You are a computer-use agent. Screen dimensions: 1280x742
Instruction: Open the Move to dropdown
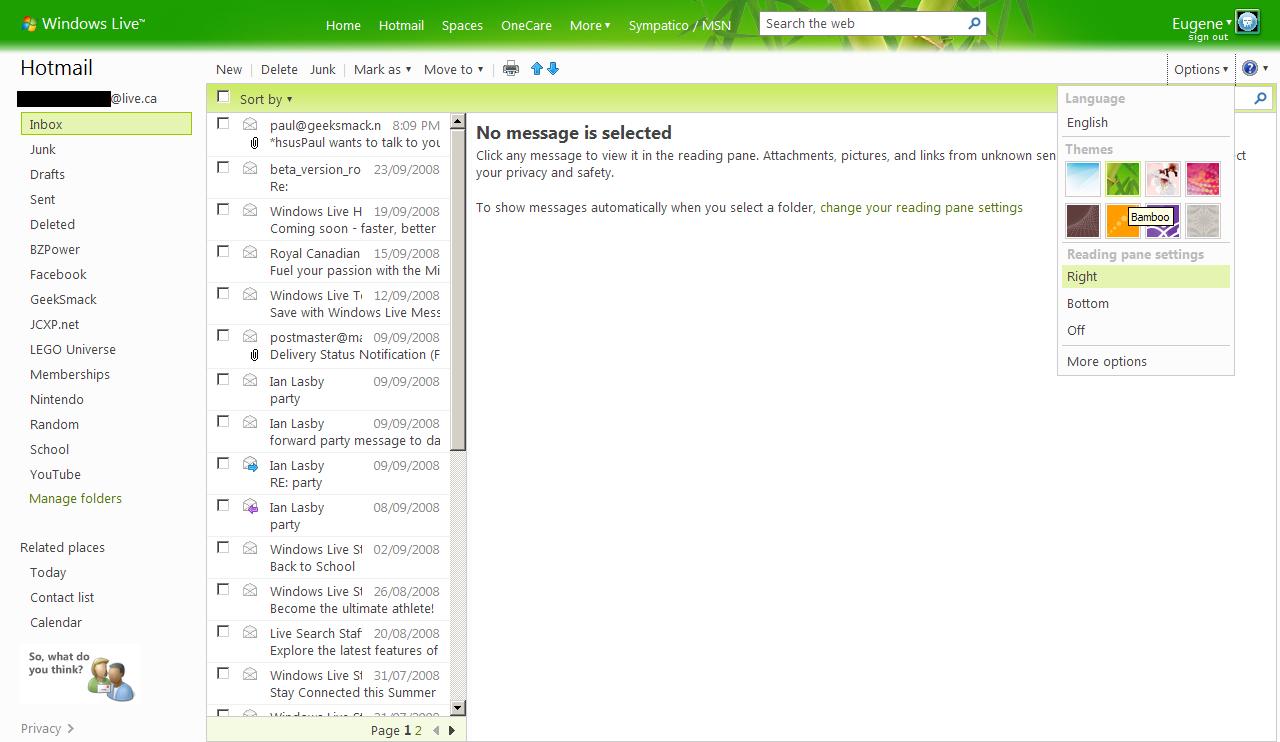pyautogui.click(x=453, y=69)
